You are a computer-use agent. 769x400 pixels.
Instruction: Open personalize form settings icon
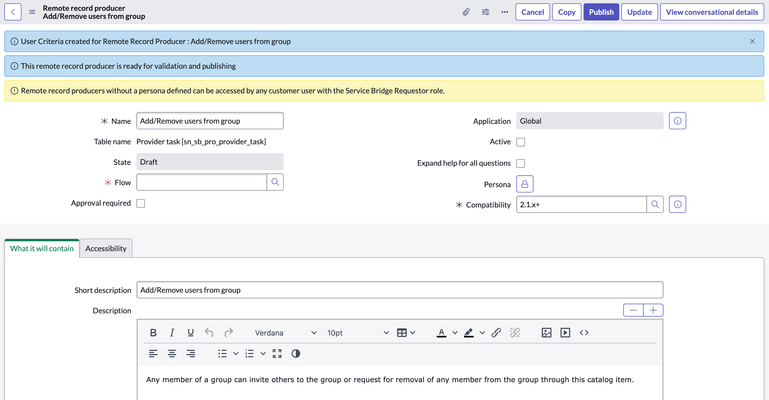pyautogui.click(x=486, y=12)
